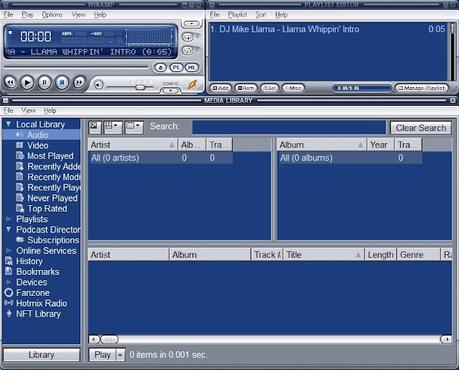Select Video in the Local Library
The image size is (459, 370).
click(x=38, y=145)
